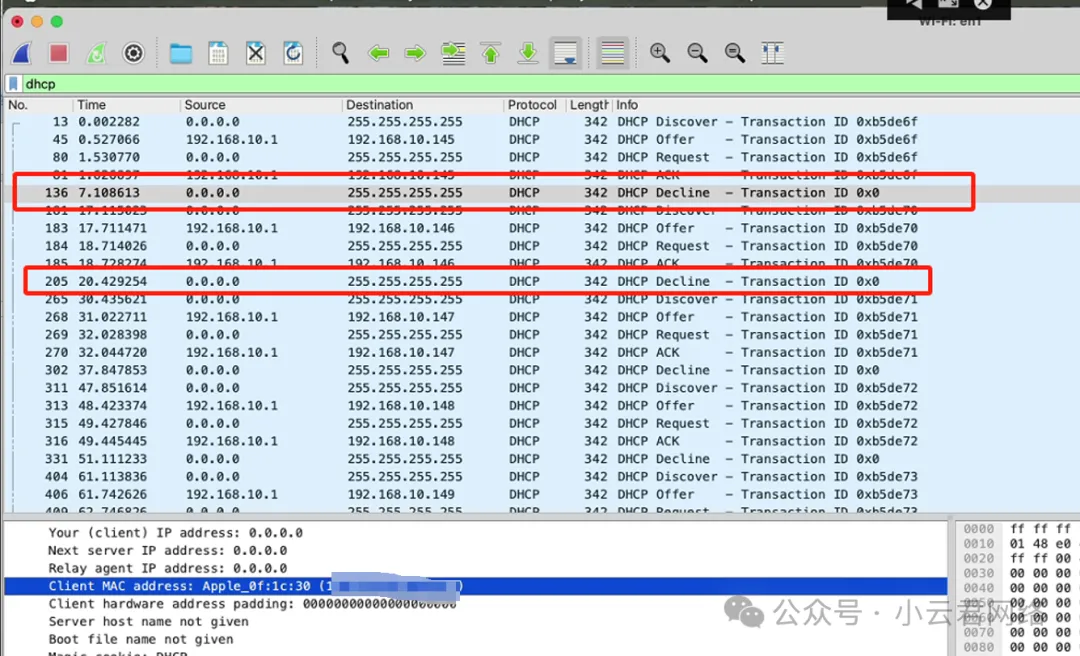1080x656 pixels.
Task: Stop the running packet capture
Action: 59,53
